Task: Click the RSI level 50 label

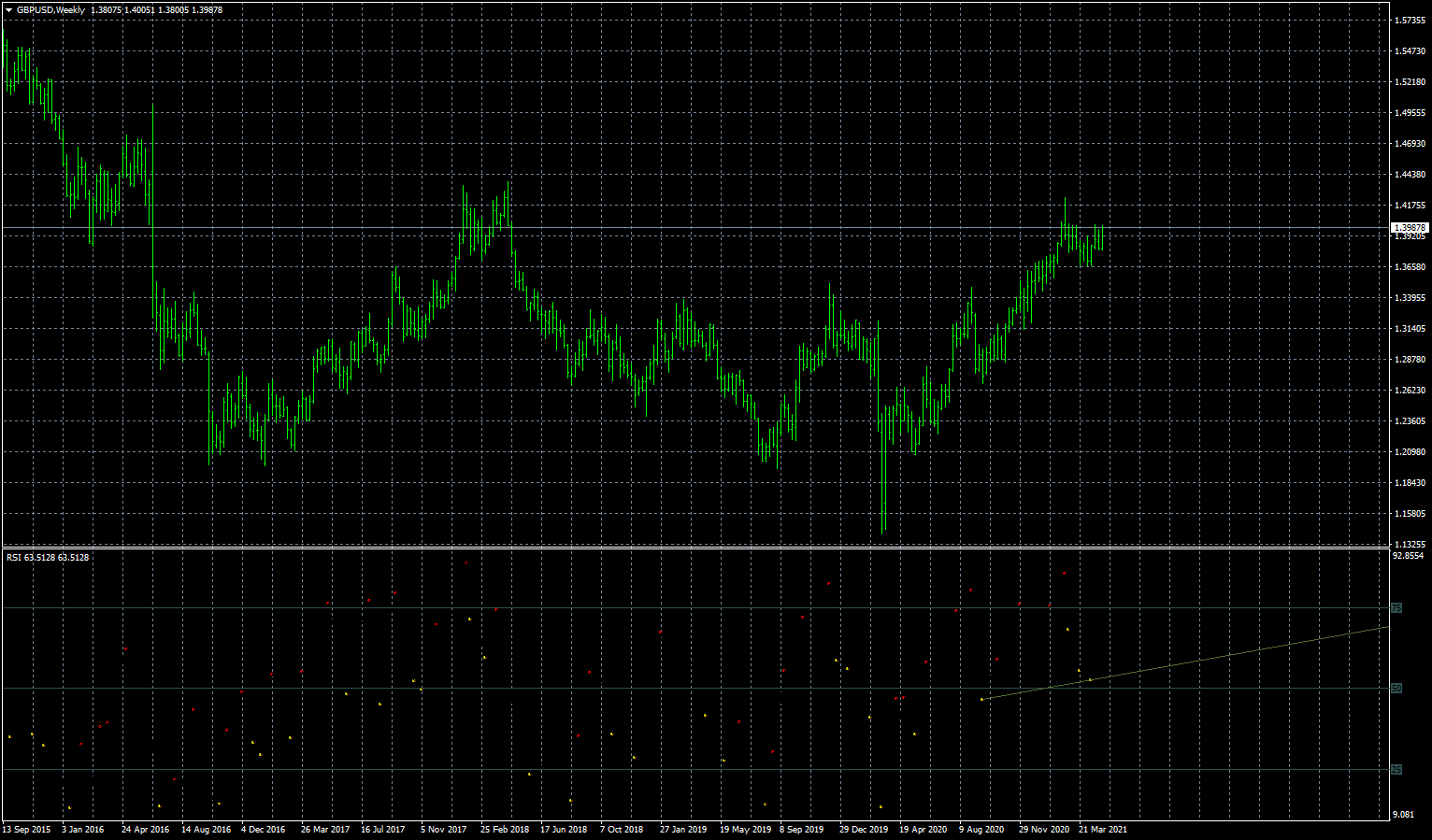Action: (1396, 689)
